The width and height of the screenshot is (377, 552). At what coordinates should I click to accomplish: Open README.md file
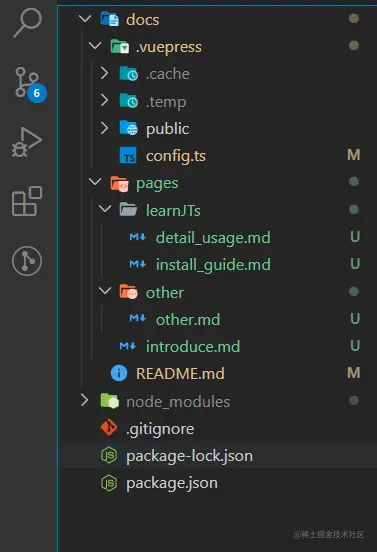[x=180, y=374]
